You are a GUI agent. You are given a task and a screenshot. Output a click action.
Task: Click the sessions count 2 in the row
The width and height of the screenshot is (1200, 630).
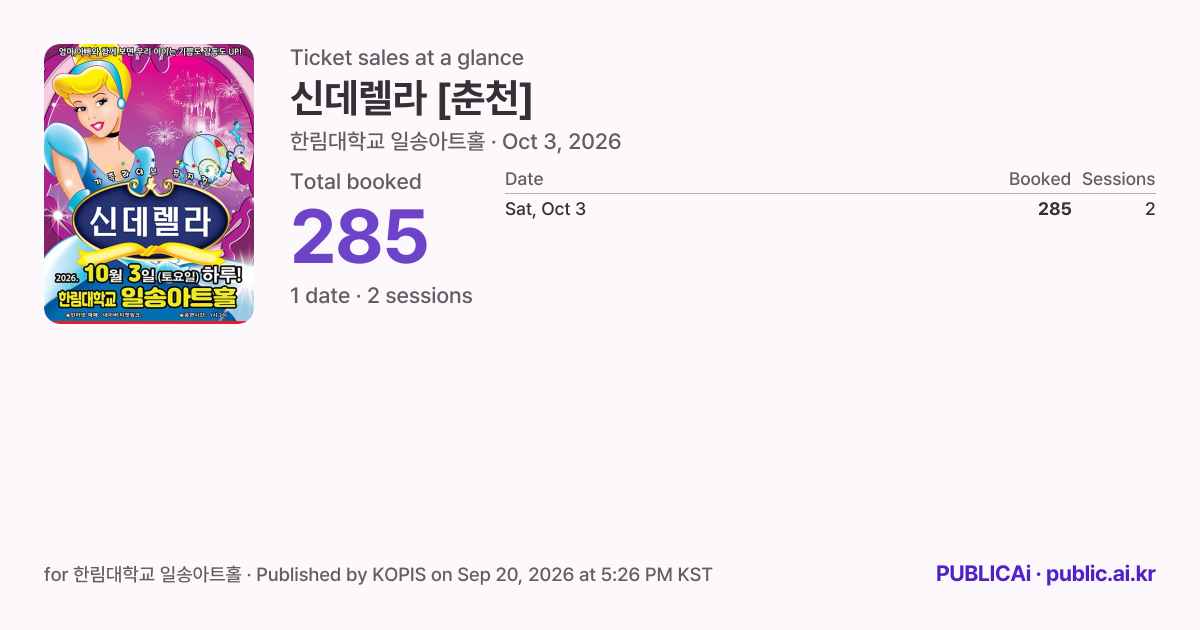click(1150, 209)
